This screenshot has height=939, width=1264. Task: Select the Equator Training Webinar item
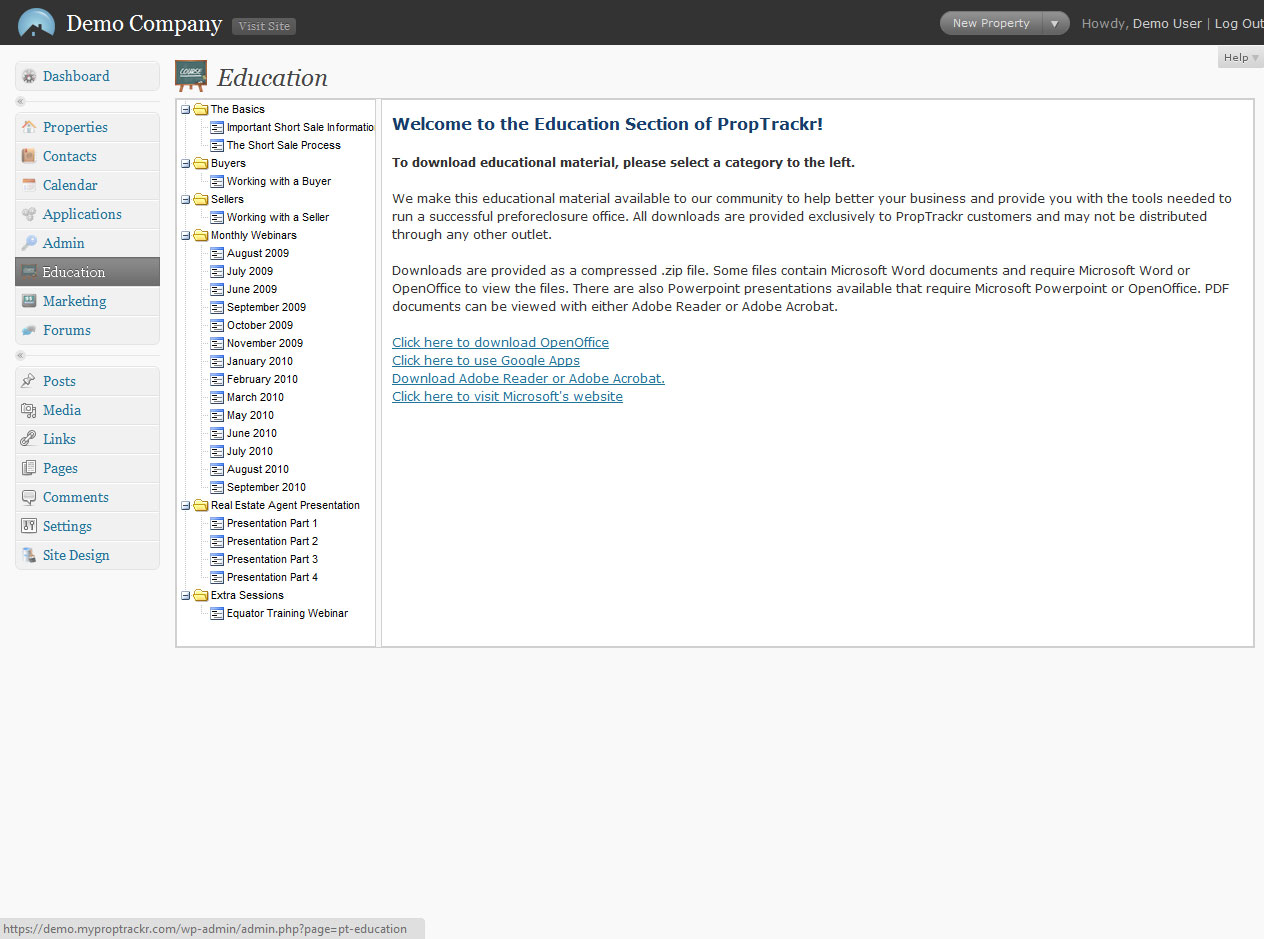click(287, 613)
